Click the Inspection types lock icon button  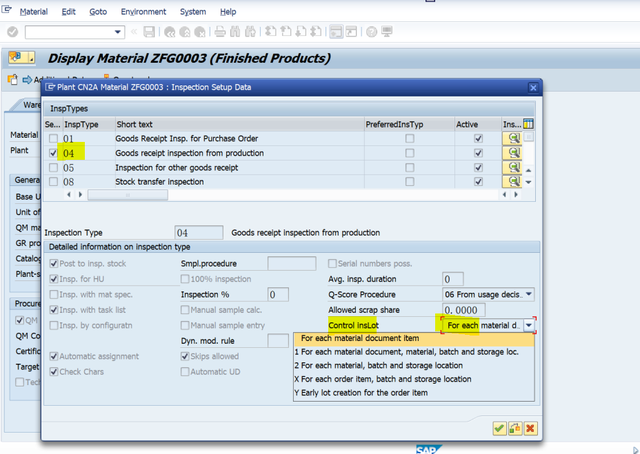click(515, 428)
